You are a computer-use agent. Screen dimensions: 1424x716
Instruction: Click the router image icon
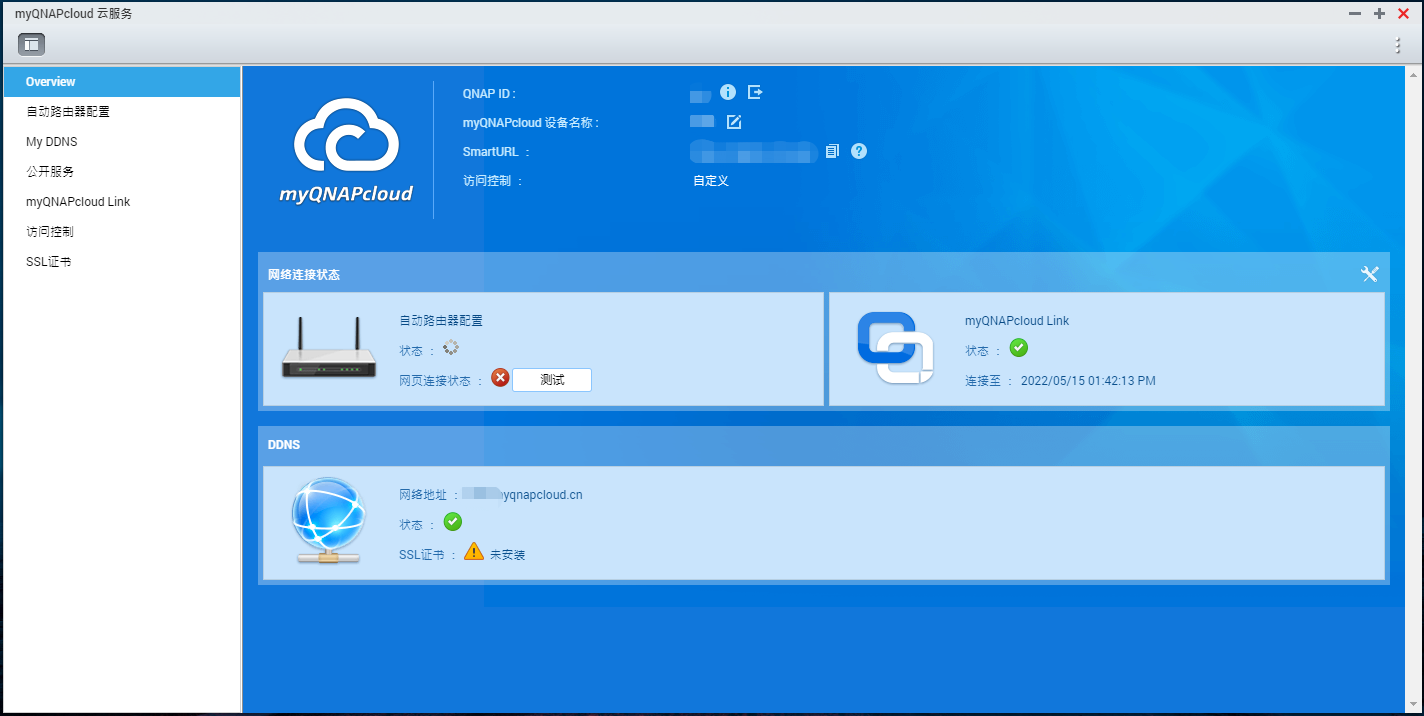pyautogui.click(x=329, y=348)
